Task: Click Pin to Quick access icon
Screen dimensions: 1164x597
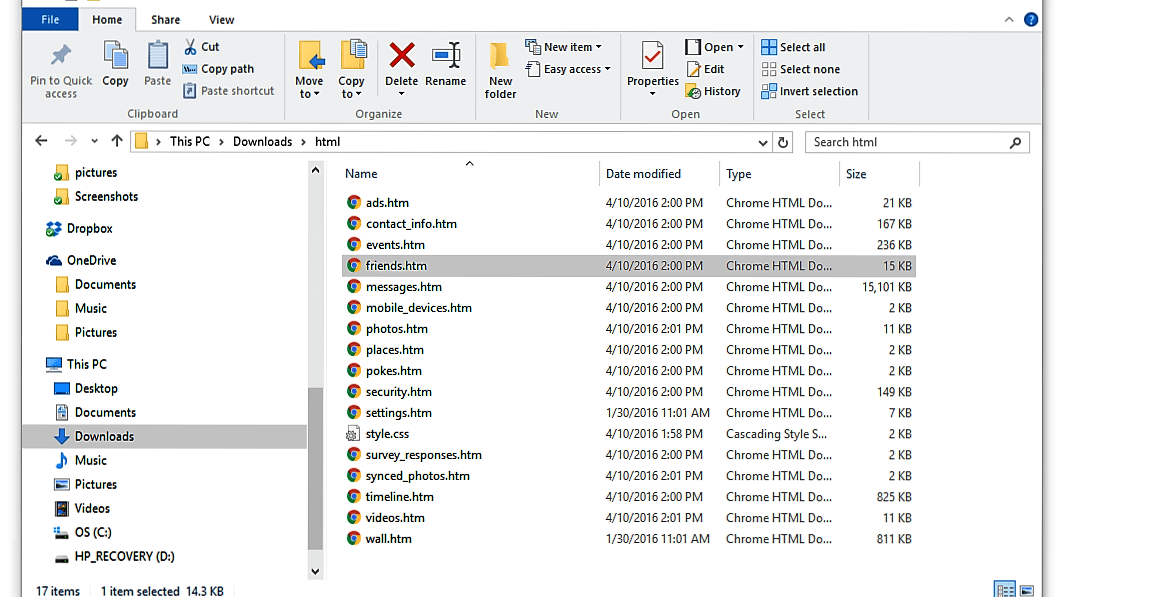Action: [61, 56]
